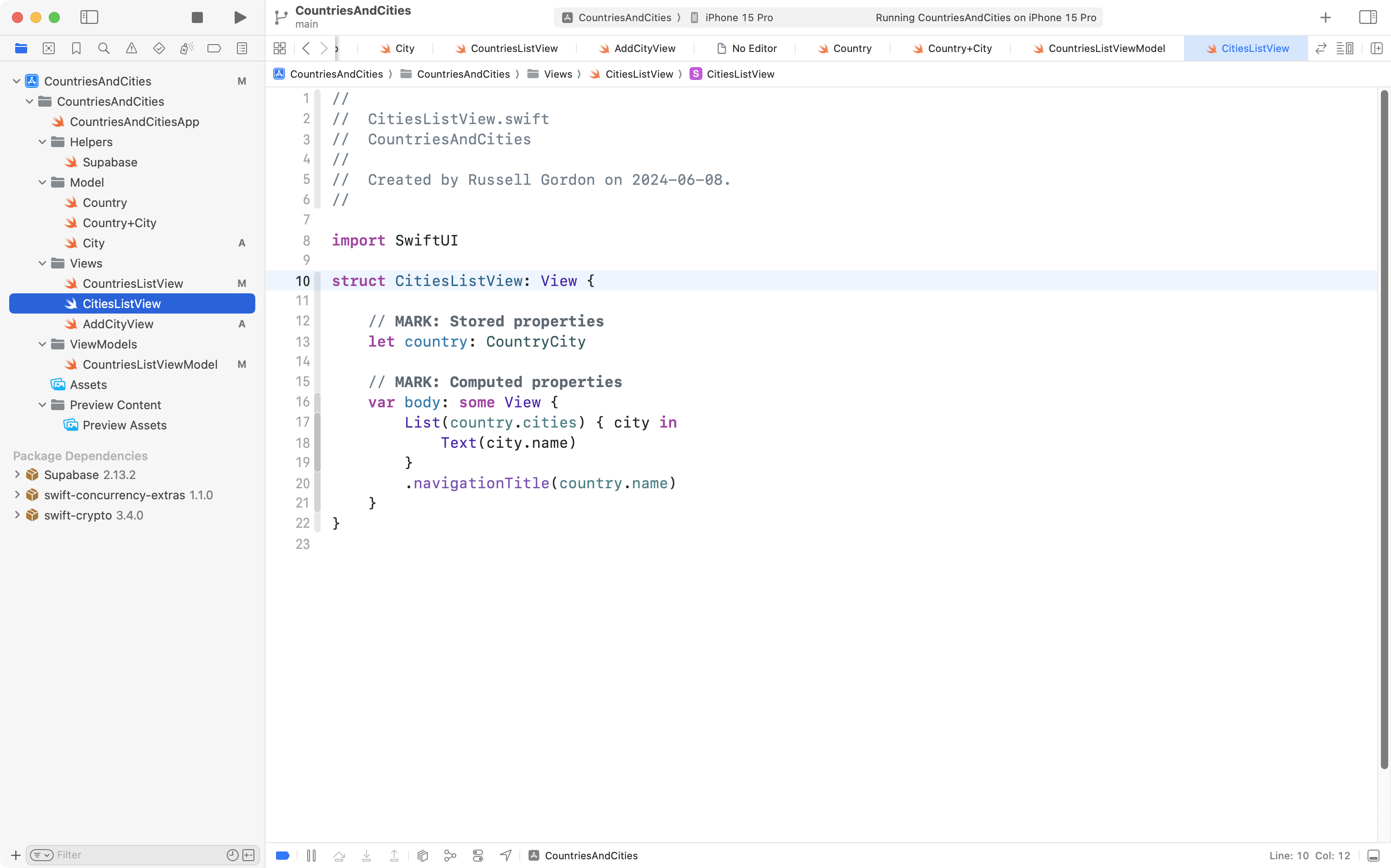Viewport: 1391px width, 868px height.
Task: Open the iPhone 15 Pro destination selector
Action: (739, 17)
